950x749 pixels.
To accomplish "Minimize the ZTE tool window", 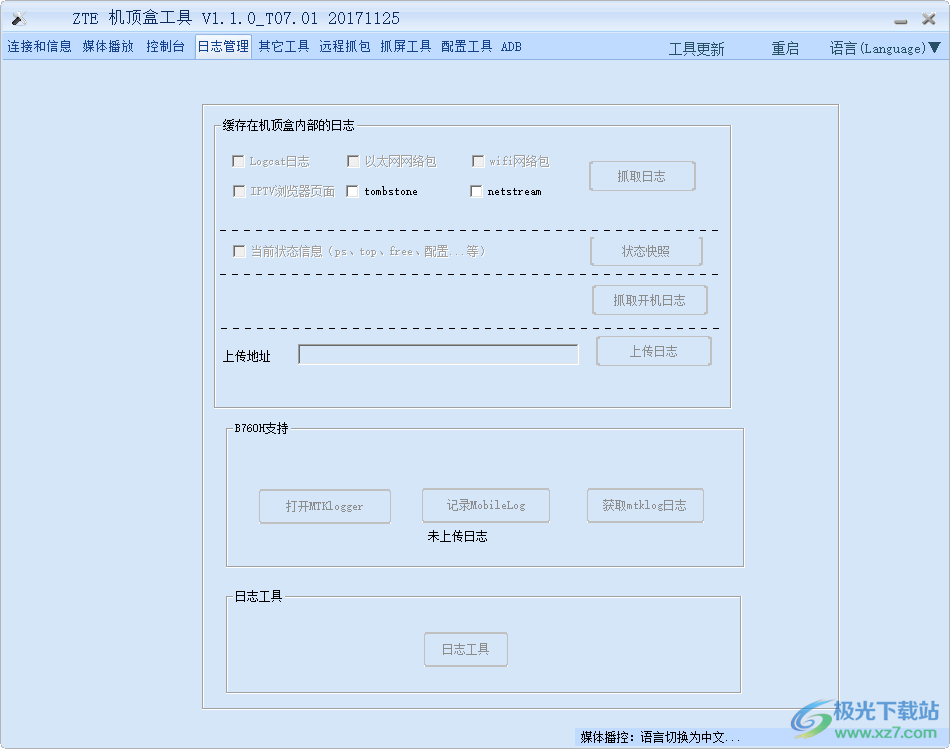I will (x=900, y=20).
